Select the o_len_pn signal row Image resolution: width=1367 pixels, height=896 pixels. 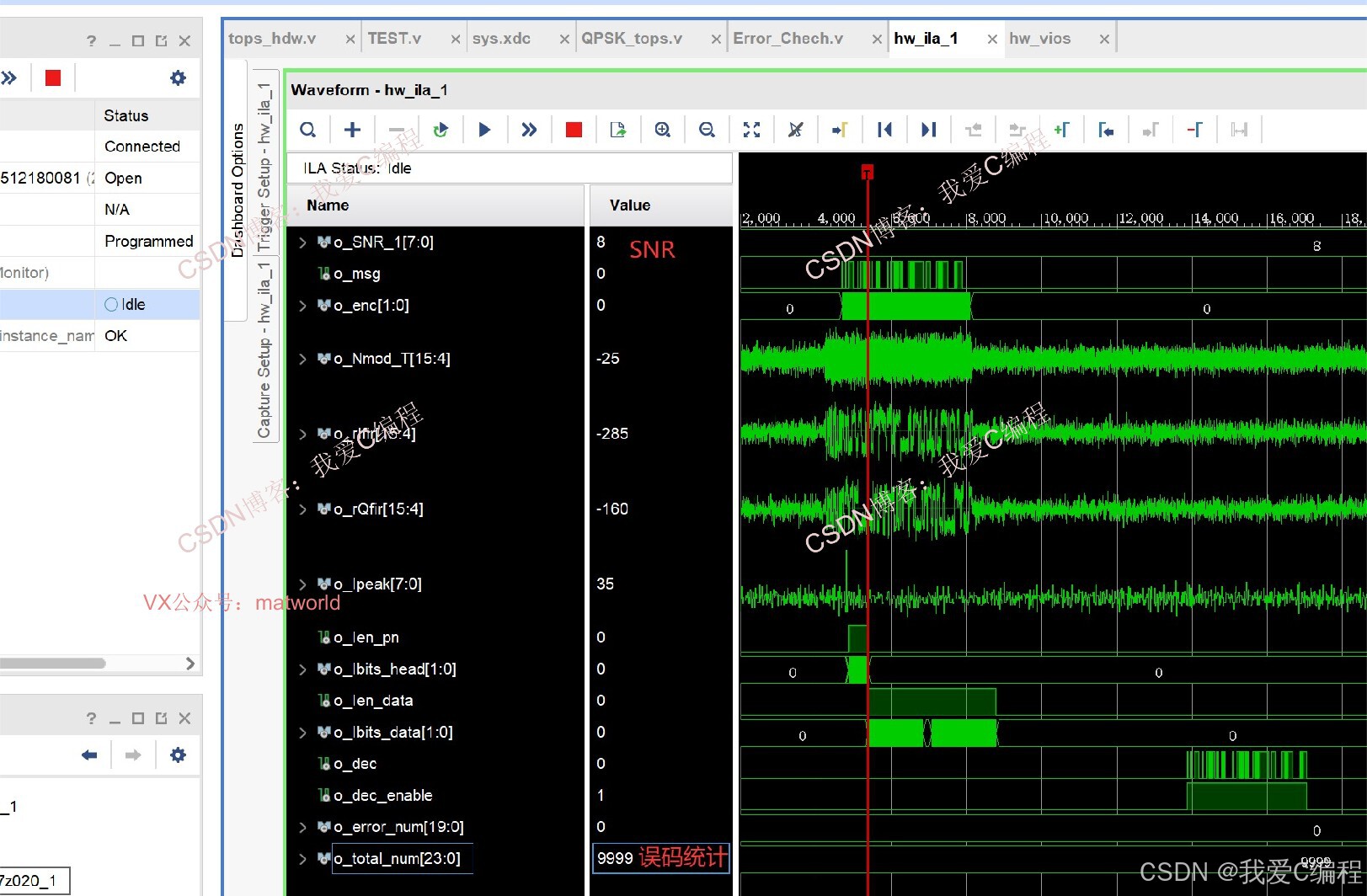[435, 637]
